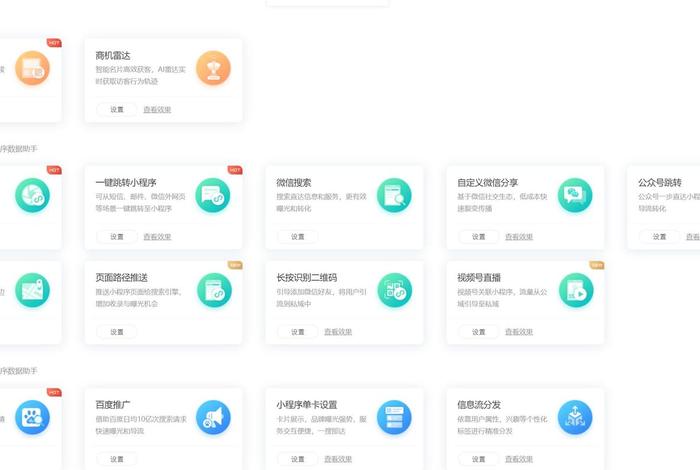Click the 页面路径推送 page-link icon
Screen dimensions: 700x470
214,291
